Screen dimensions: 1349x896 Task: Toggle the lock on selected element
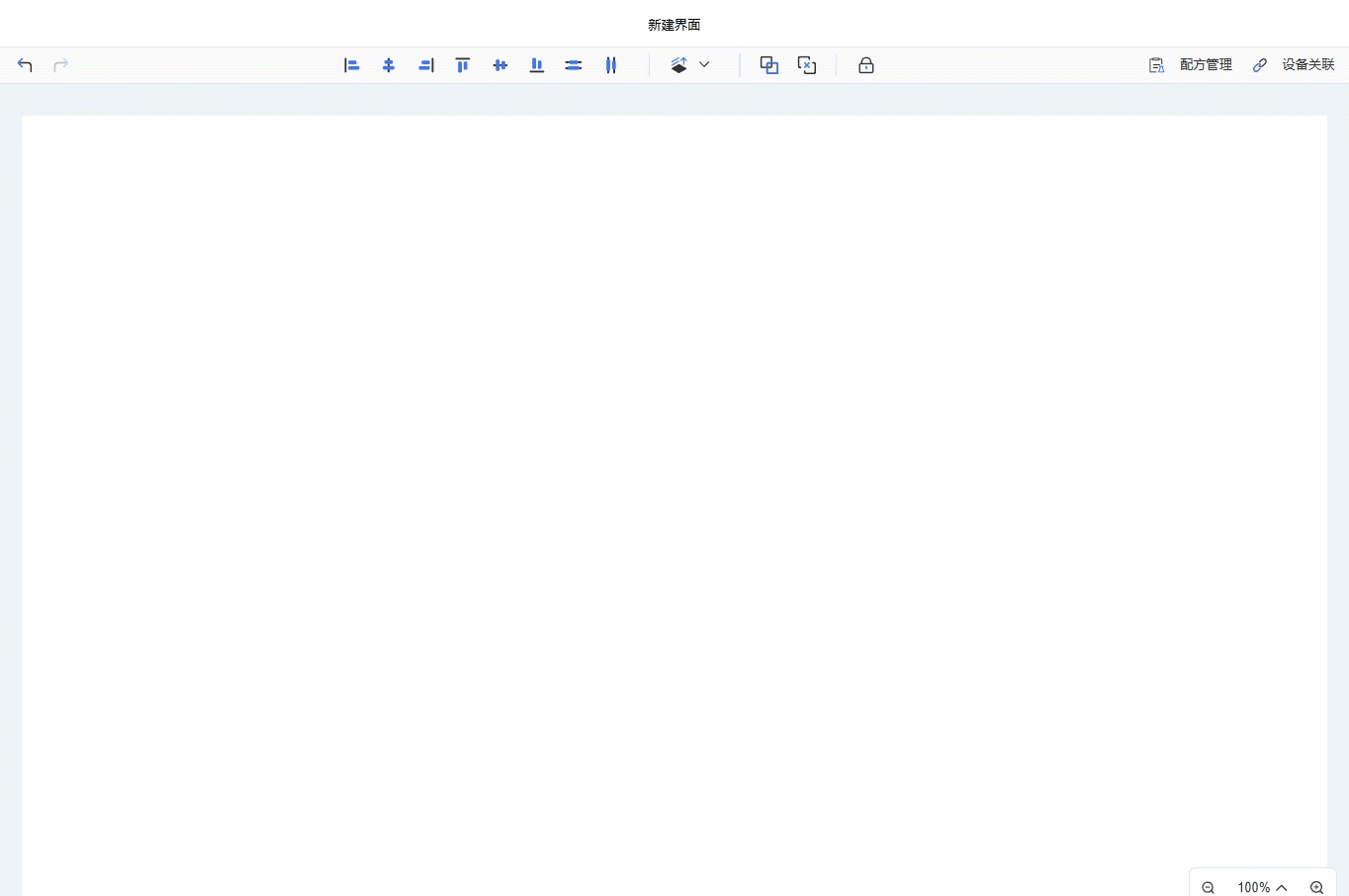tap(866, 65)
